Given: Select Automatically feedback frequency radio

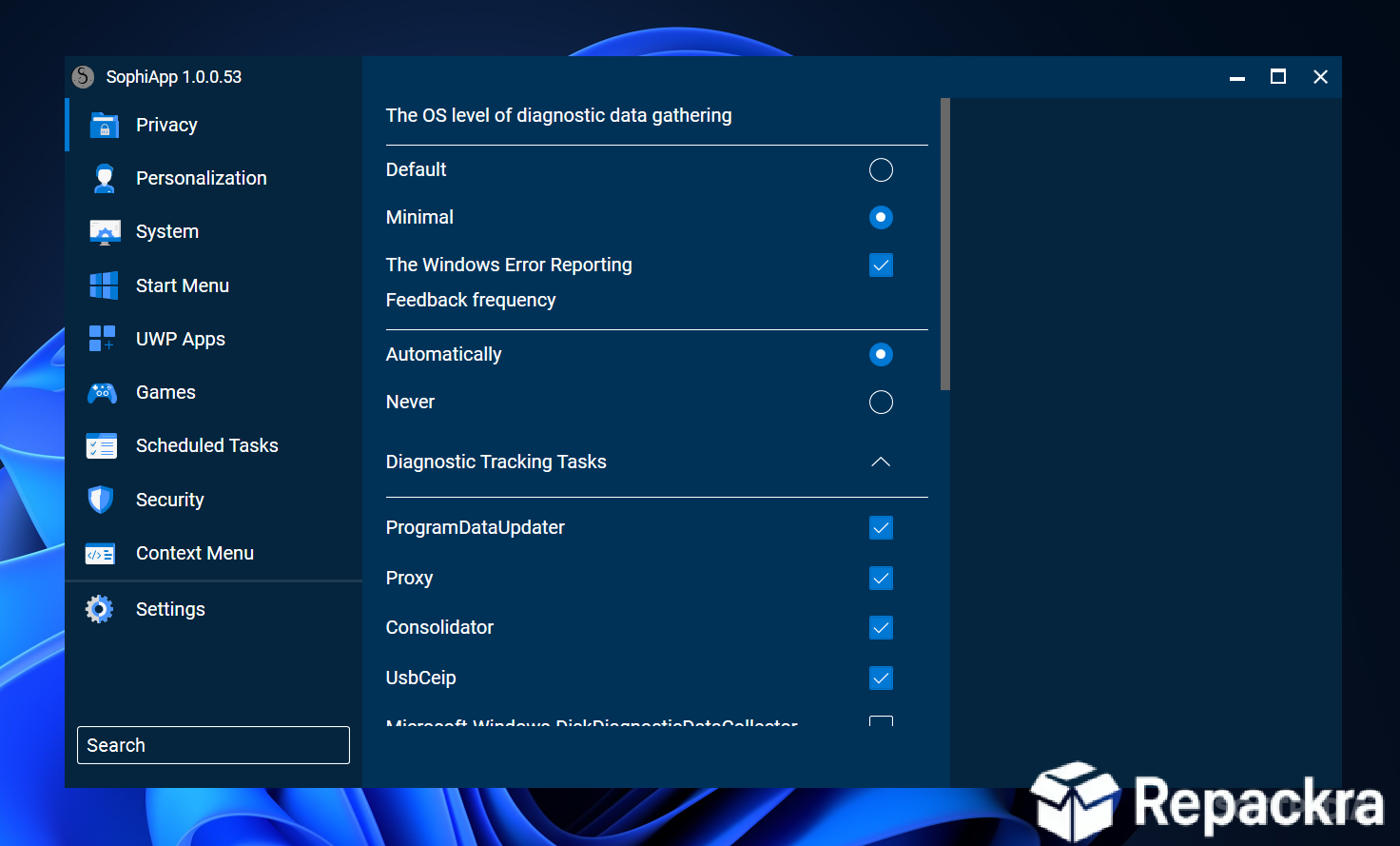Looking at the screenshot, I should click(x=882, y=355).
